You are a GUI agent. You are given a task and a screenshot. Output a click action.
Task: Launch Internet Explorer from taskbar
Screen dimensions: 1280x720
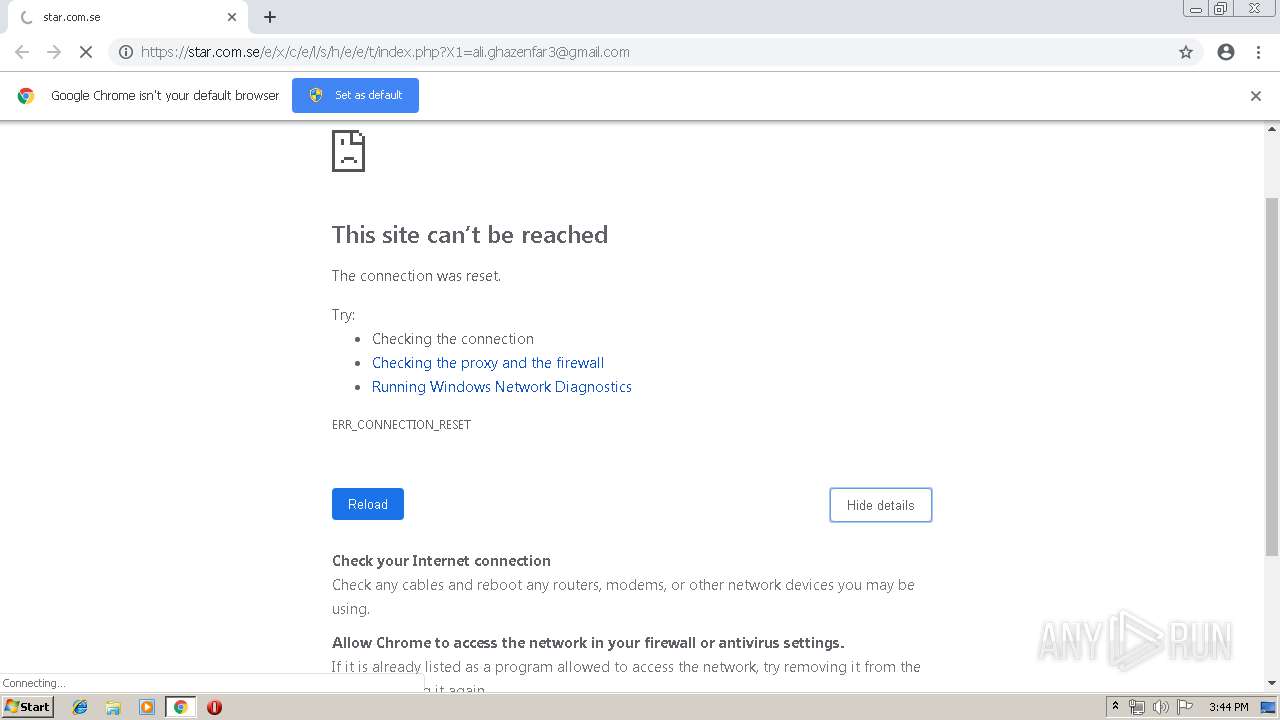80,707
